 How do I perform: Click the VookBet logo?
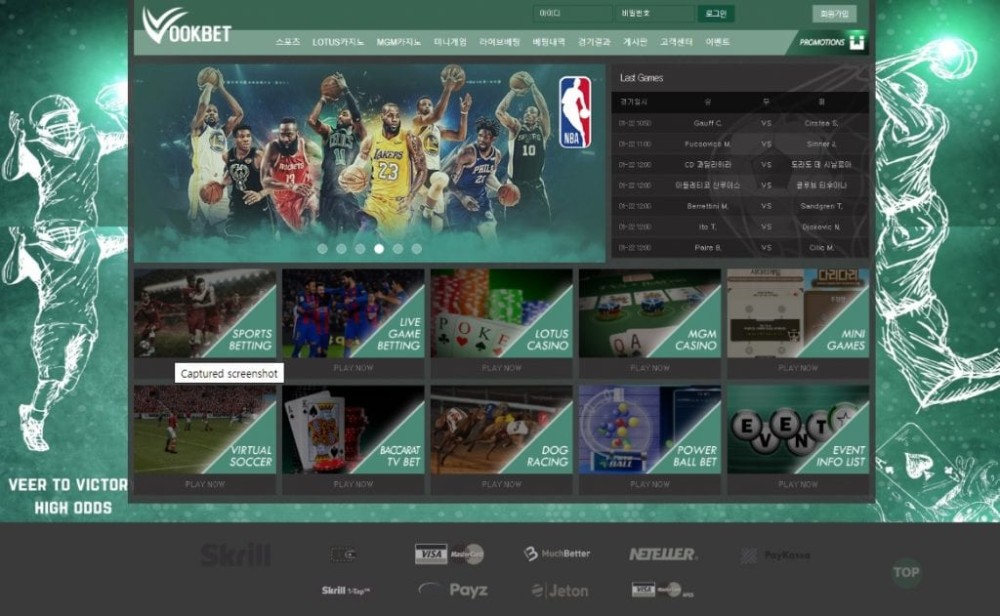[x=186, y=26]
